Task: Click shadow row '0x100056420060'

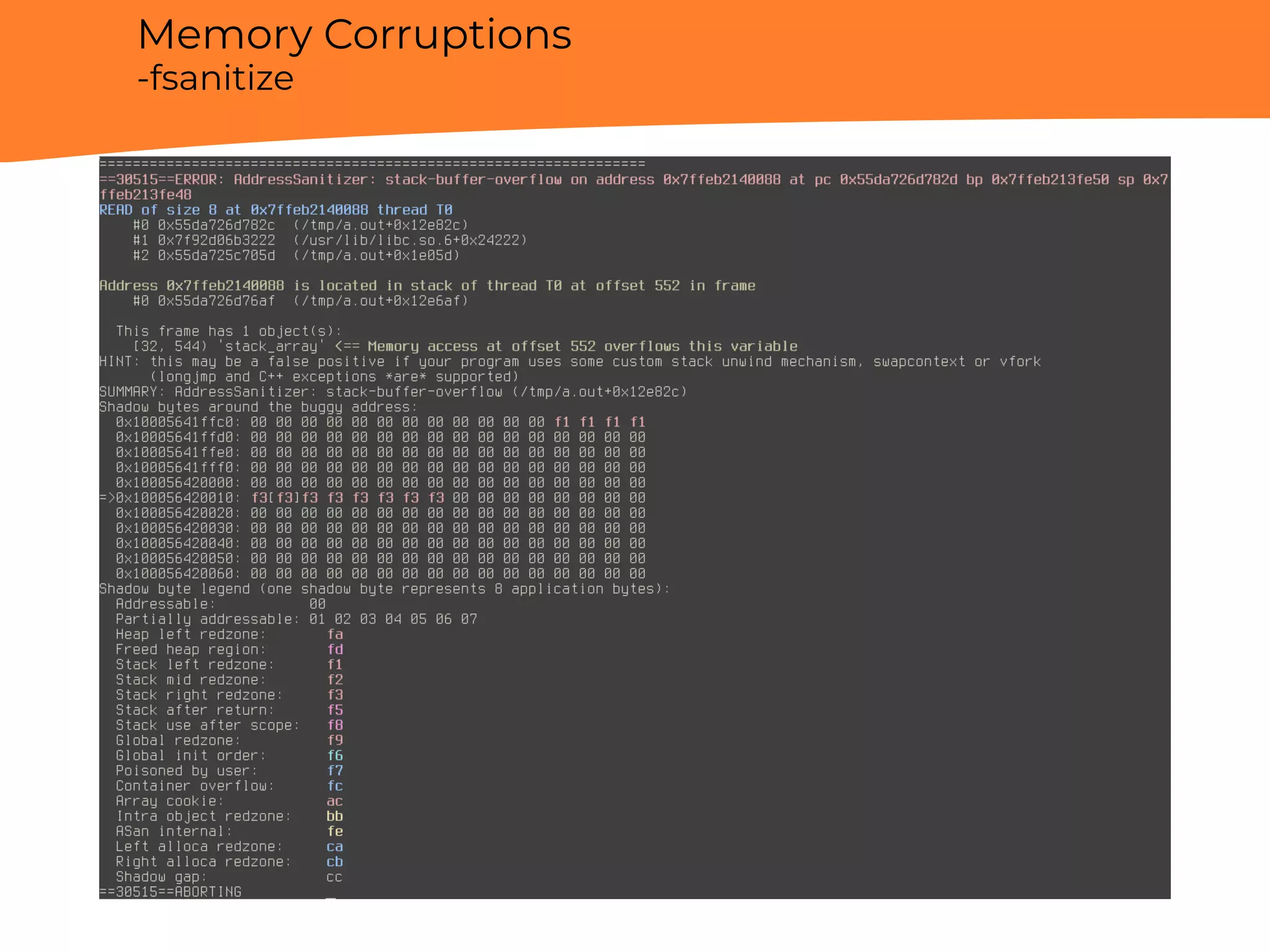Action: pos(381,574)
